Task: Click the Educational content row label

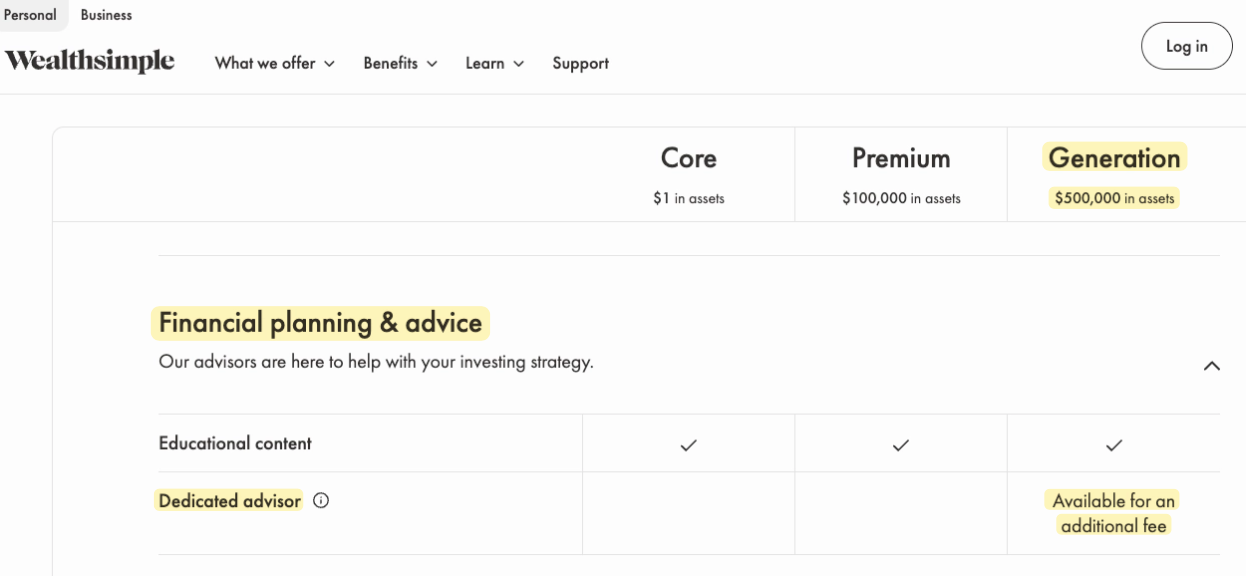Action: [235, 443]
